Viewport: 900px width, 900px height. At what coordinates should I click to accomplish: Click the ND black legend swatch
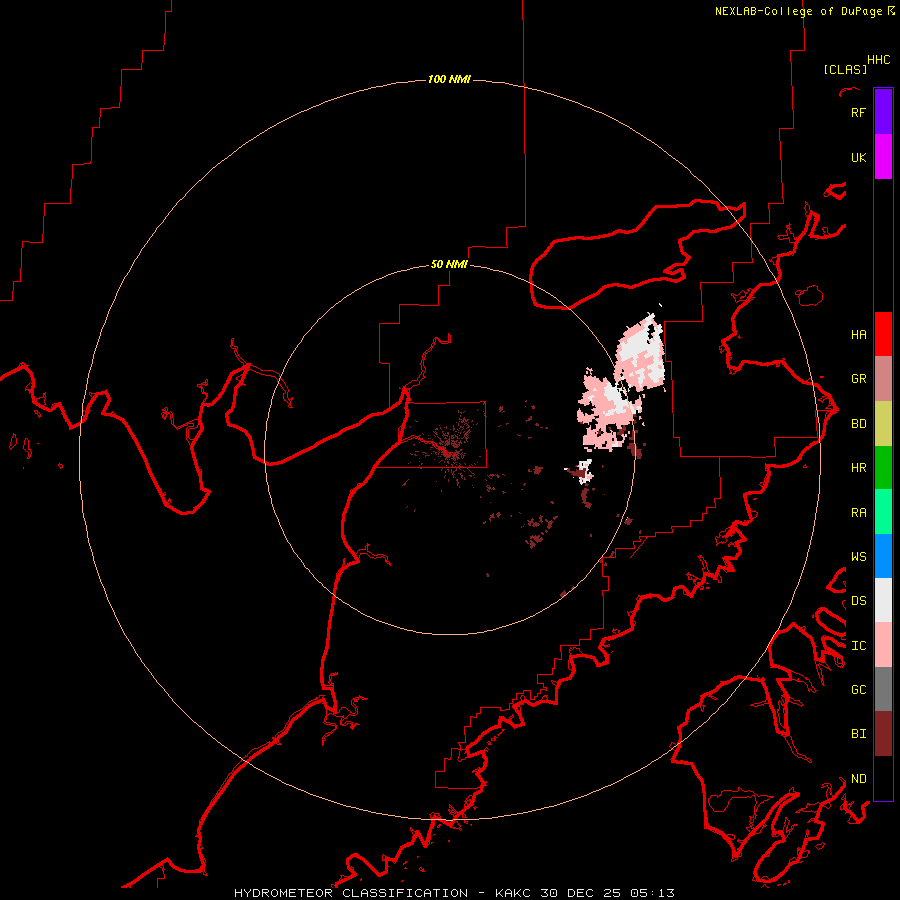[x=883, y=778]
